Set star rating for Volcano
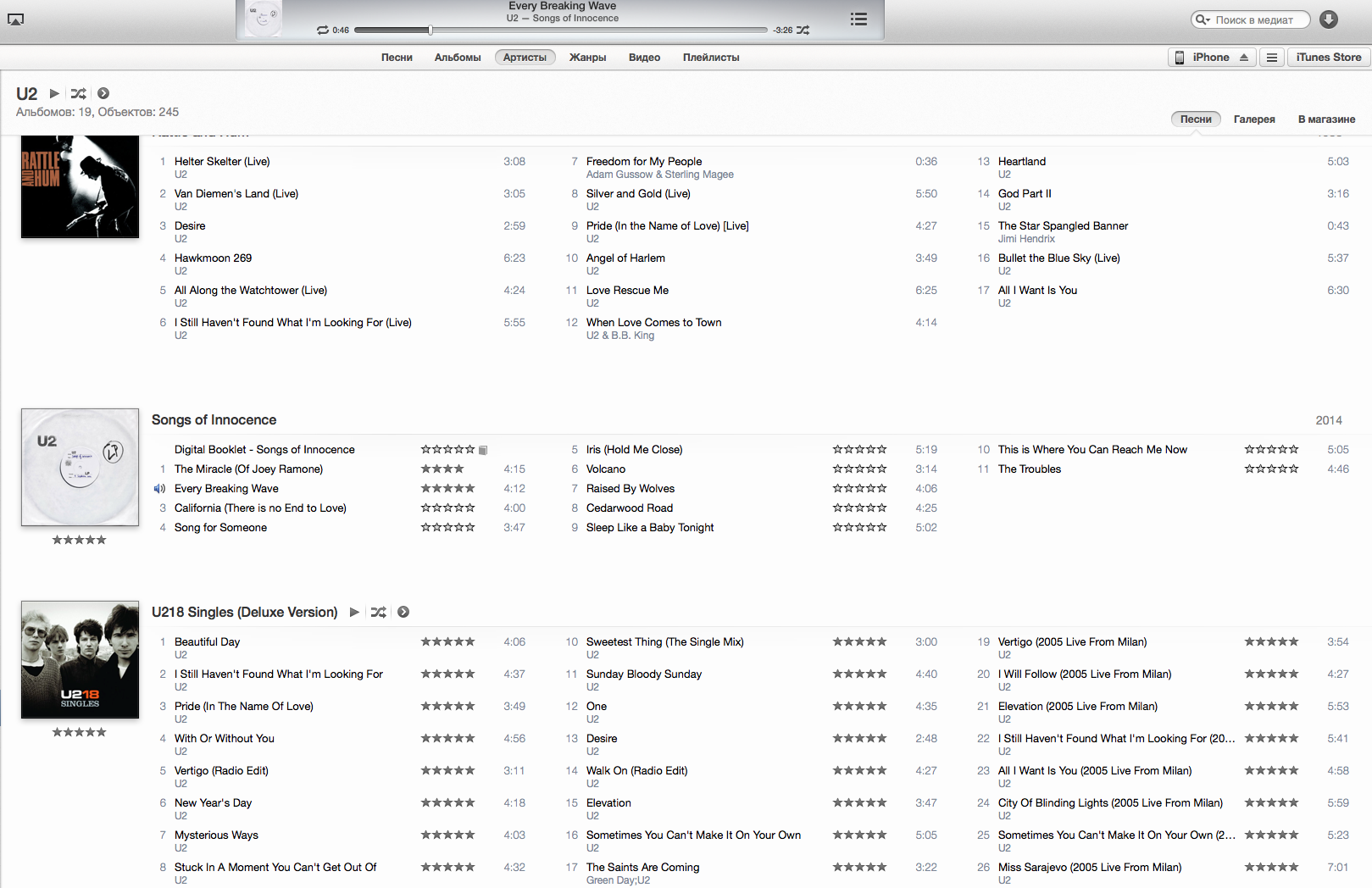The image size is (1372, 888). 860,469
